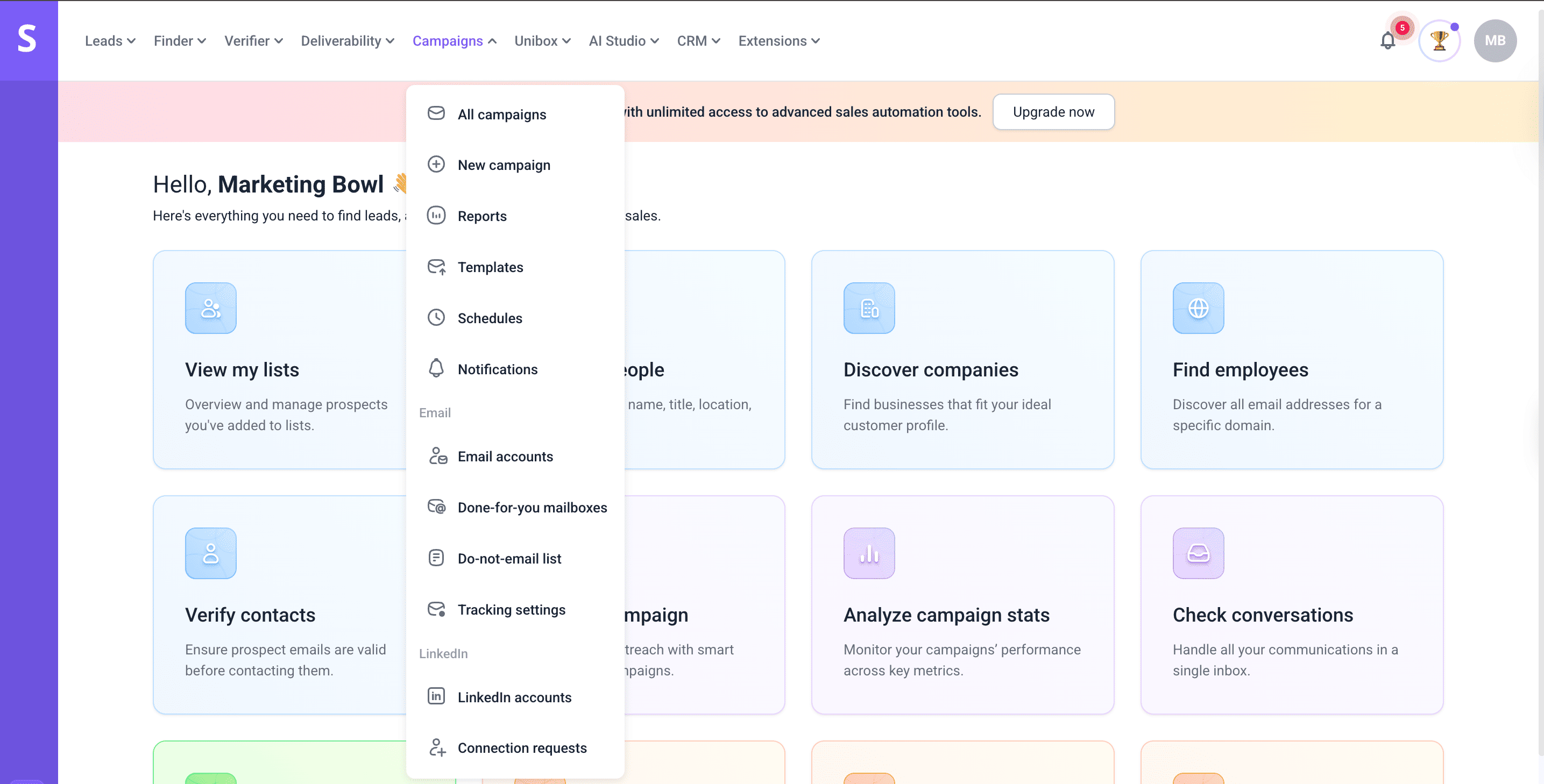Click the person icon on Verify contacts card
Screen dimensions: 1544x784
pos(210,553)
